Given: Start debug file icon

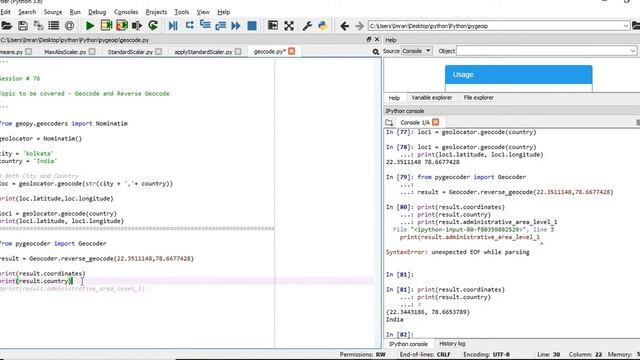Looking at the screenshot, I should 173,26.
